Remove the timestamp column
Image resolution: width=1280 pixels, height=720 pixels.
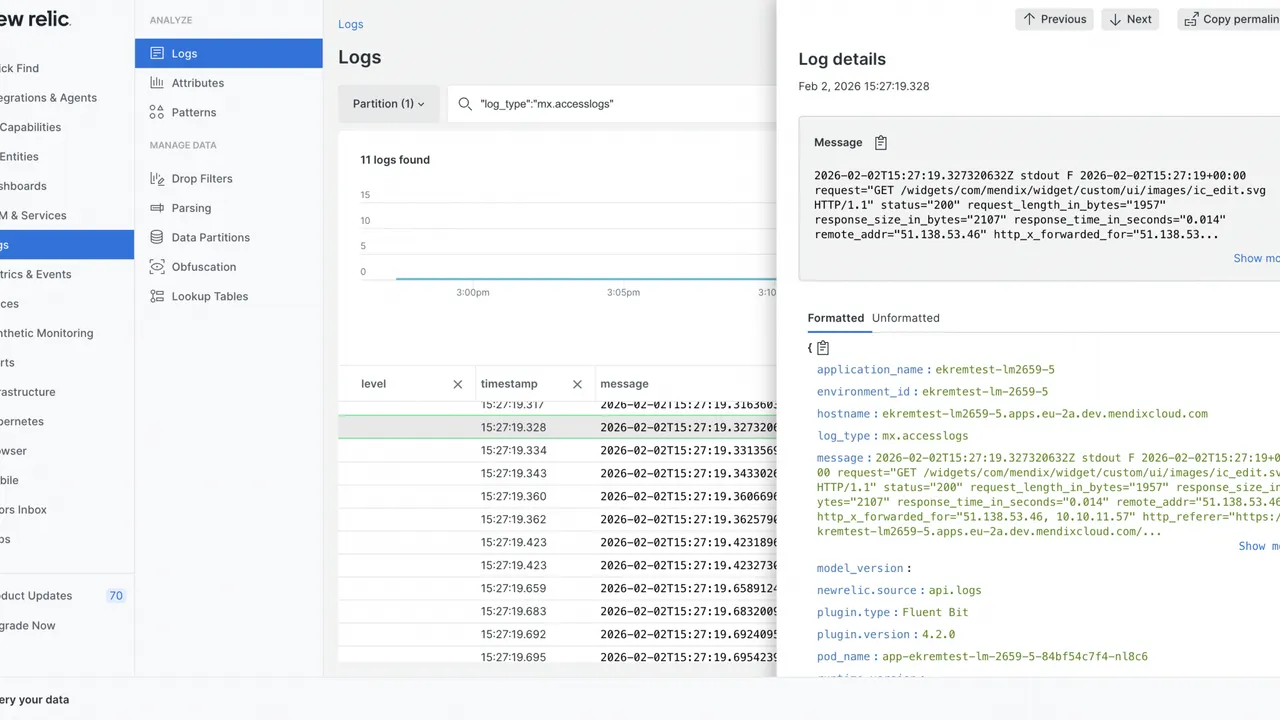577,384
